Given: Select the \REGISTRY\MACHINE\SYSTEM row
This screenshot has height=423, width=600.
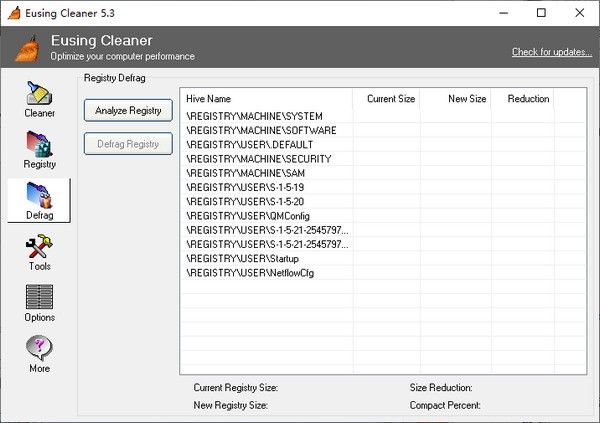Looking at the screenshot, I should 254,116.
